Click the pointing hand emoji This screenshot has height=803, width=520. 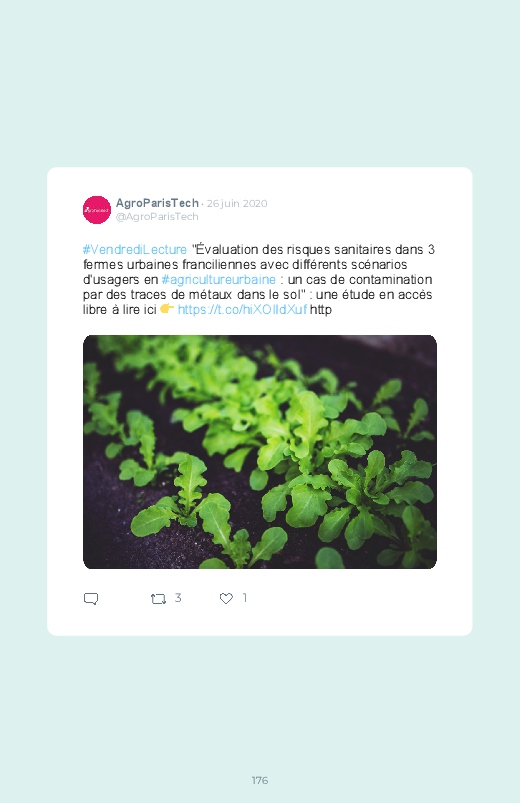click(x=167, y=309)
